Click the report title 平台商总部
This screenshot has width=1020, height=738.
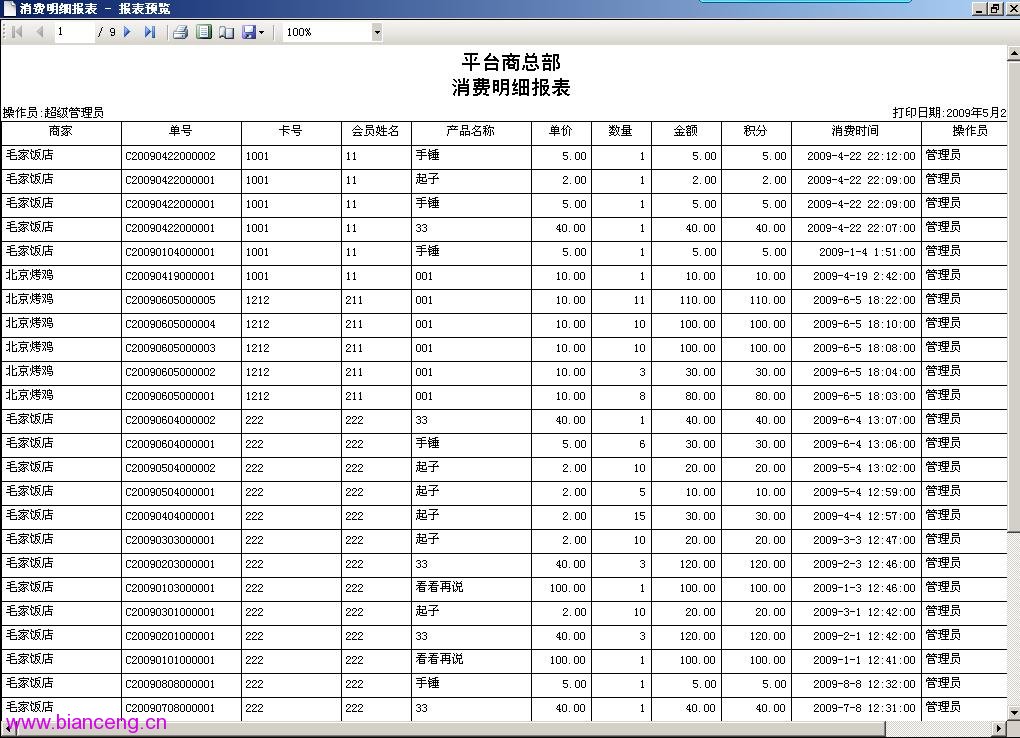pos(511,62)
